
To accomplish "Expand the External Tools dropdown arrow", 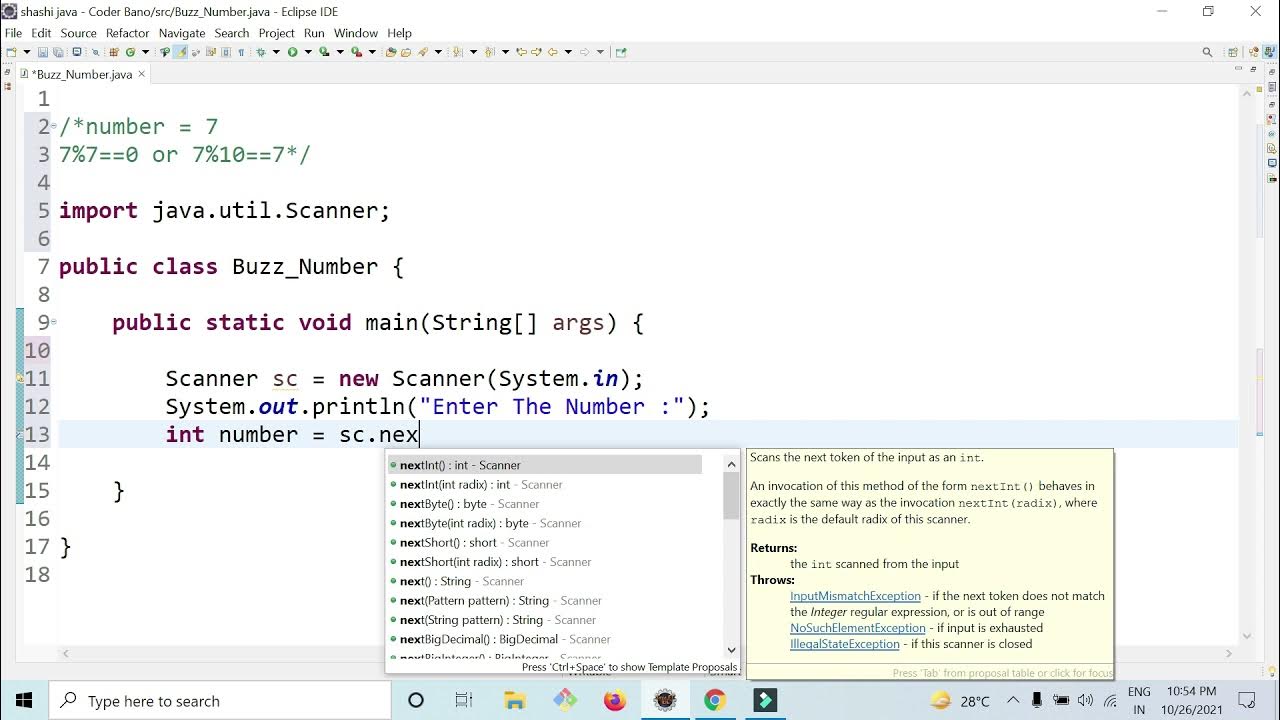I will [372, 52].
